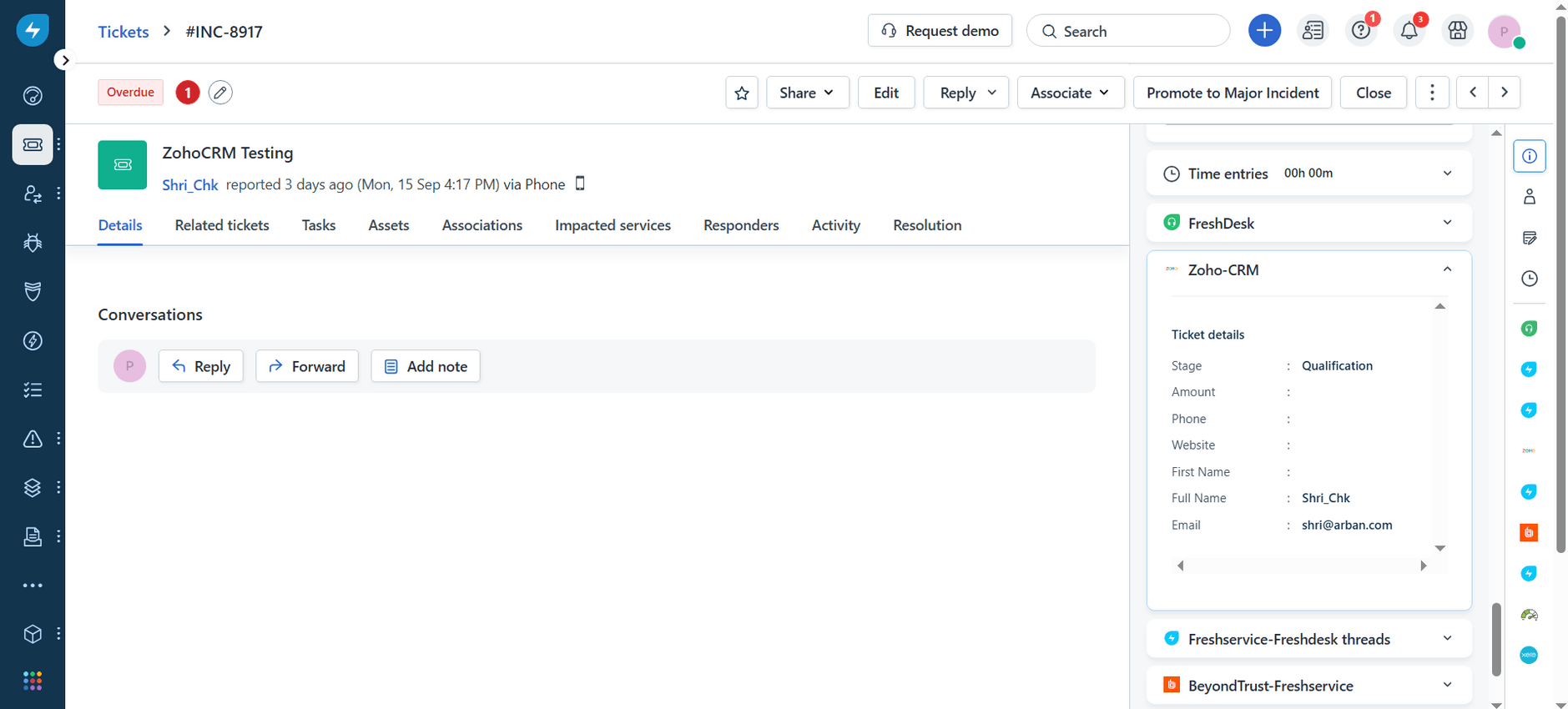Open the colorful apps grid icon
The height and width of the screenshot is (709, 1568).
(x=33, y=681)
